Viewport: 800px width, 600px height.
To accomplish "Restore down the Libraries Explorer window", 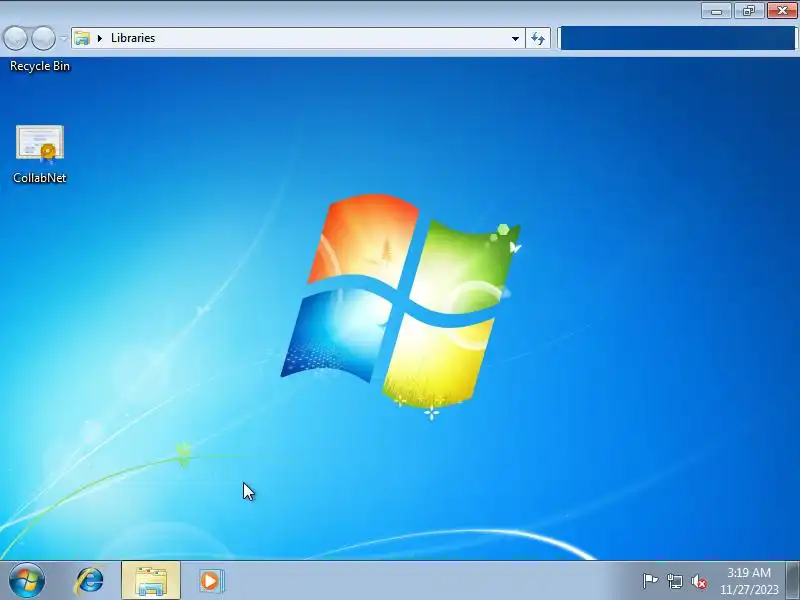I will pos(748,11).
